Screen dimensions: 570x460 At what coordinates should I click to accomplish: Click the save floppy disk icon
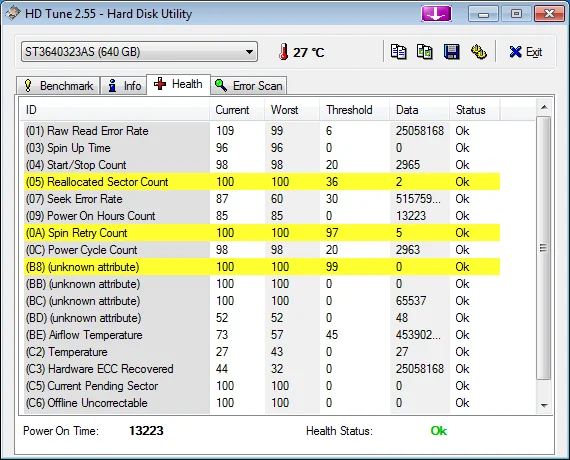tap(451, 52)
